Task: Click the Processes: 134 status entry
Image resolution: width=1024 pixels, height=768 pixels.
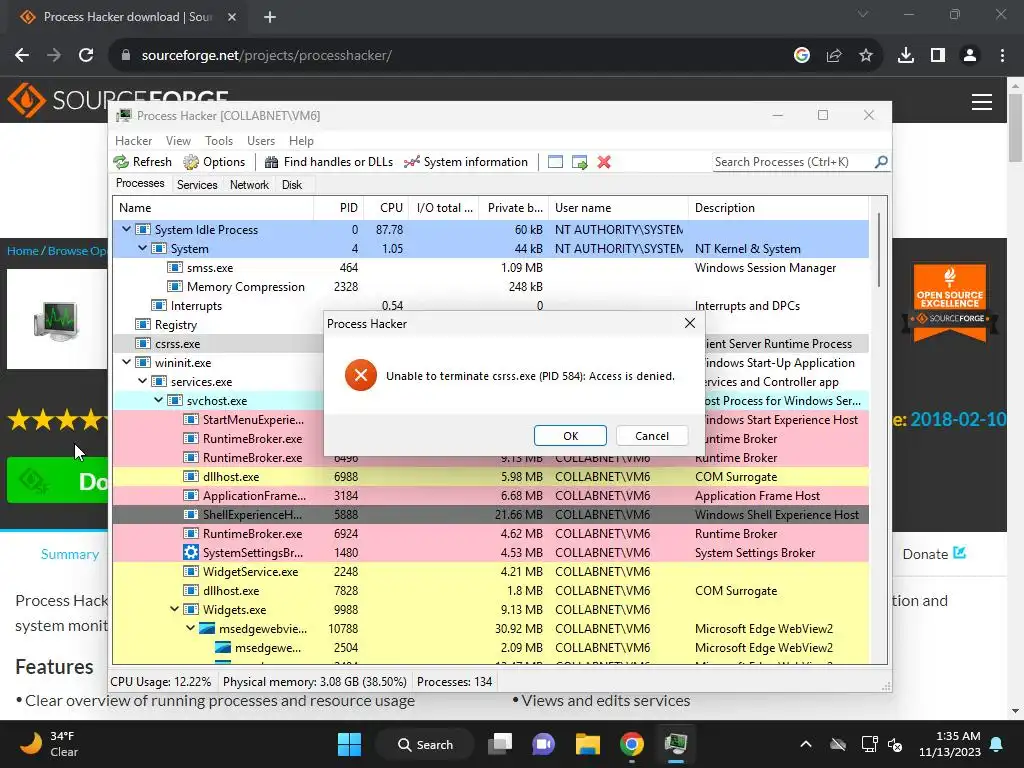Action: click(455, 682)
